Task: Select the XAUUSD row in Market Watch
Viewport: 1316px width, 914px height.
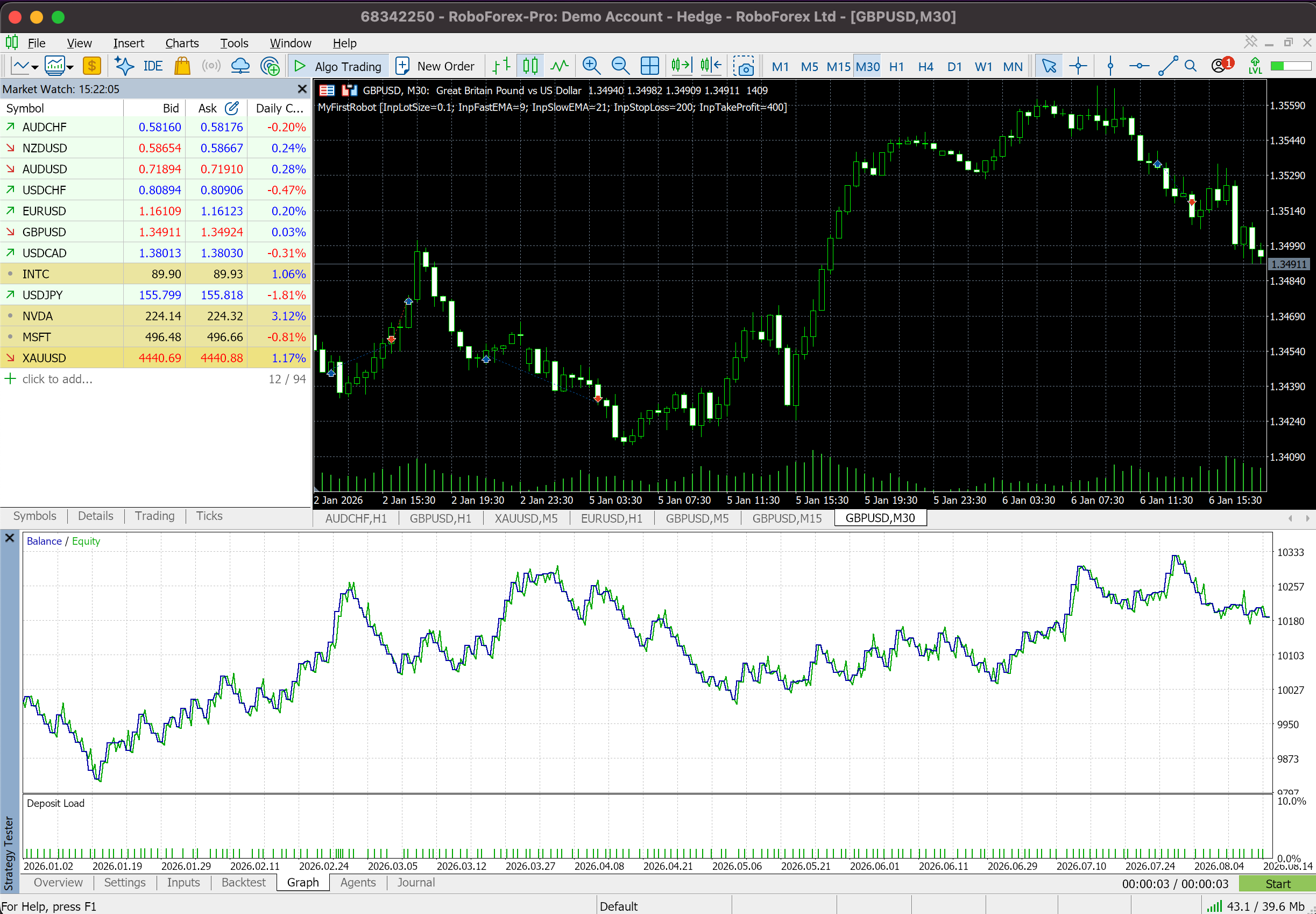Action: pyautogui.click(x=155, y=358)
